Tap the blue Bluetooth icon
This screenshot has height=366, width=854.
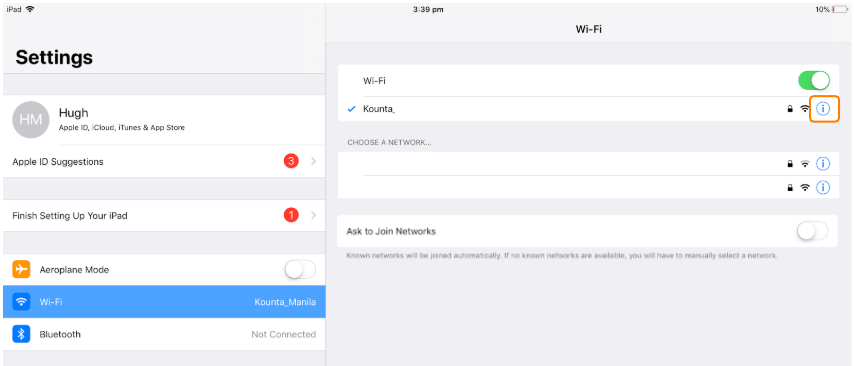coord(21,334)
